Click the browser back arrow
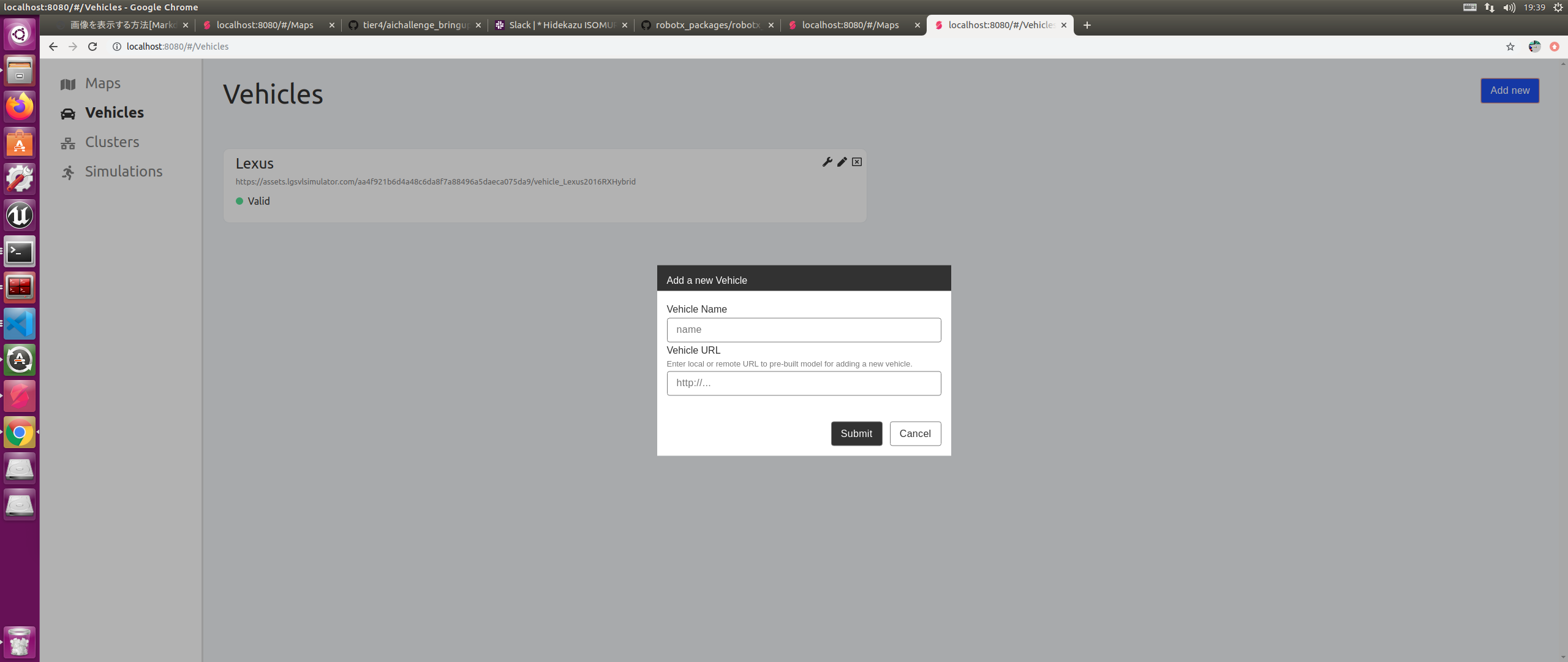1568x662 pixels. tap(53, 47)
